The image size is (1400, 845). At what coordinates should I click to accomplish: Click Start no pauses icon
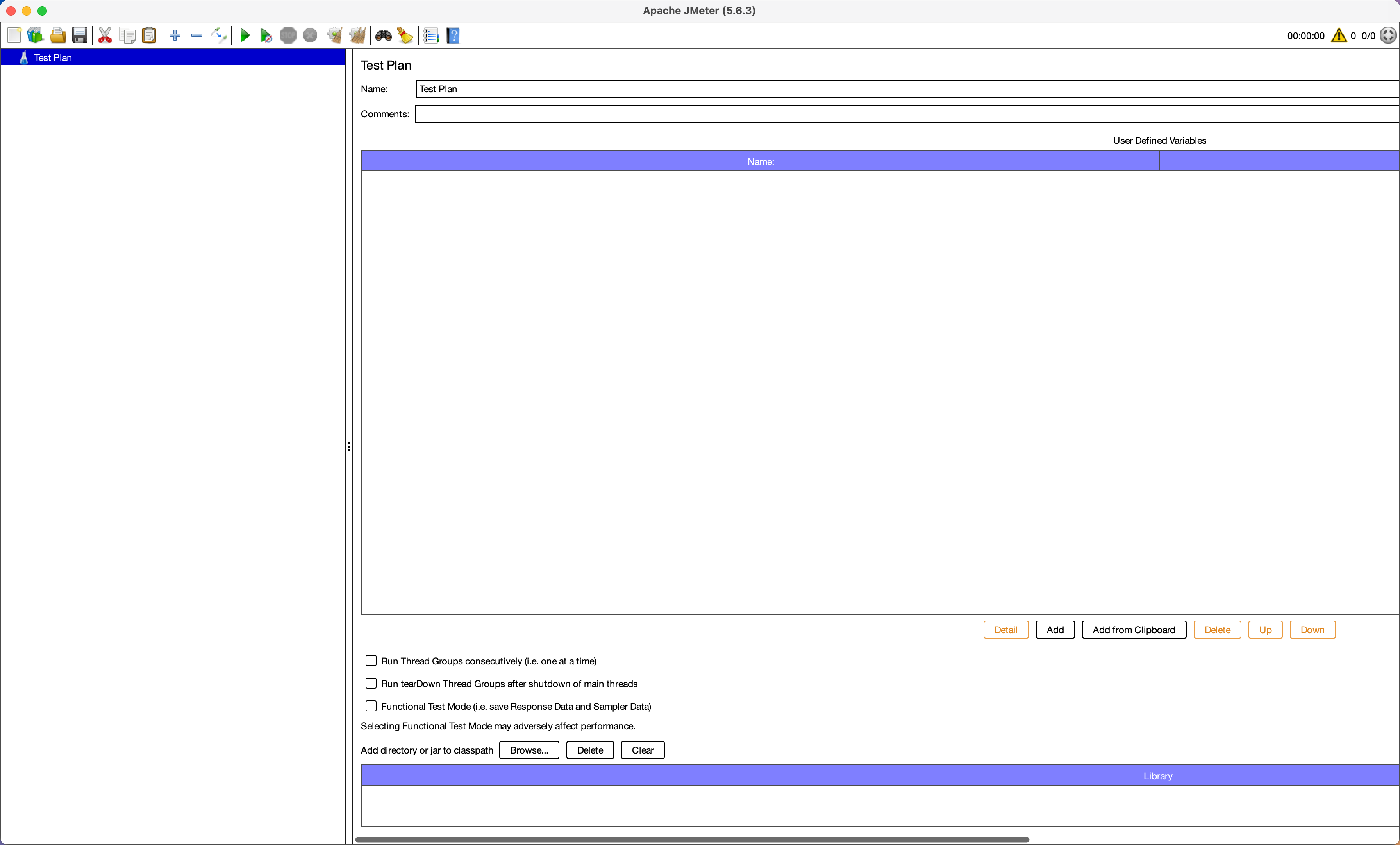(x=266, y=35)
